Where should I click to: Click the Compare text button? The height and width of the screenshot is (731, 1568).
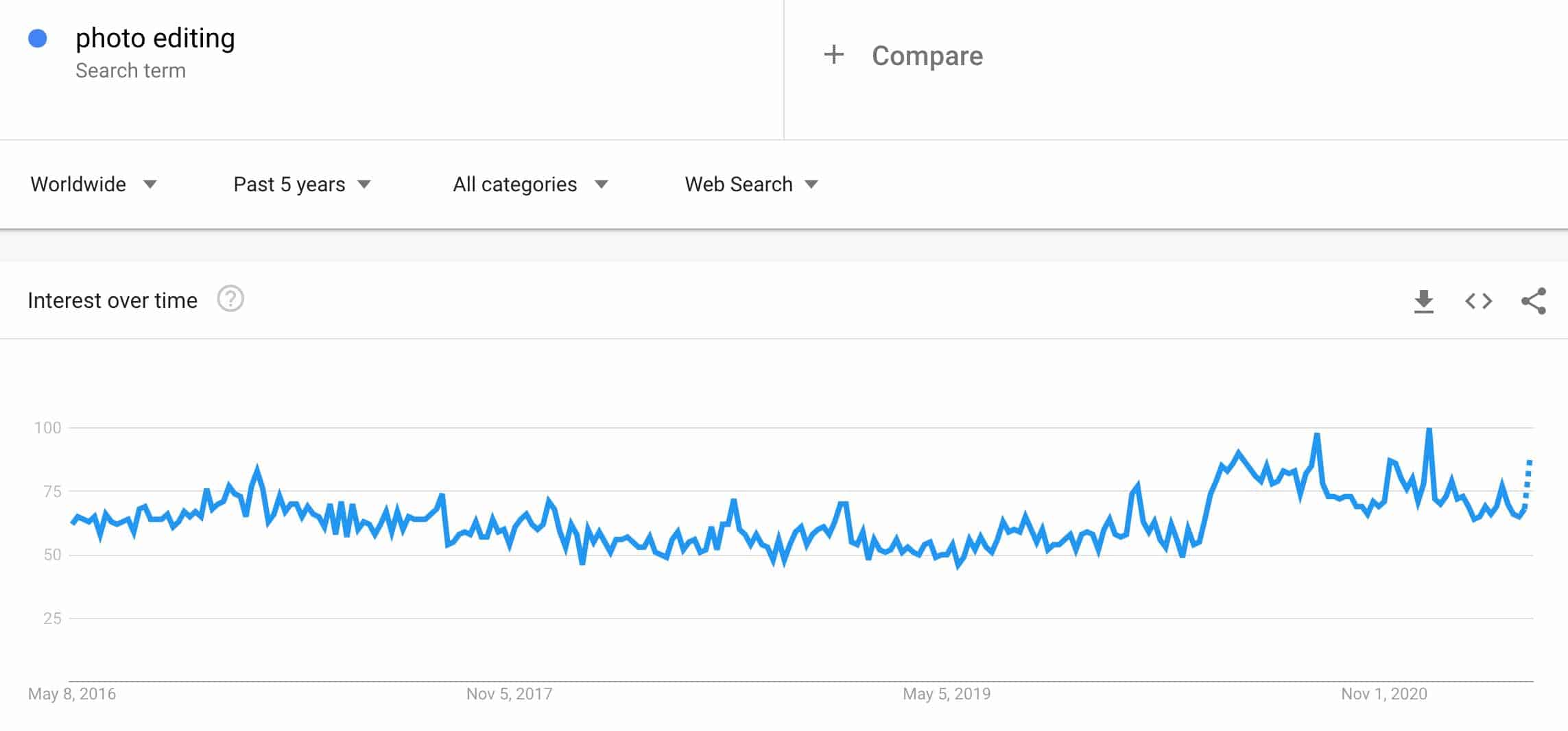pyautogui.click(x=927, y=56)
